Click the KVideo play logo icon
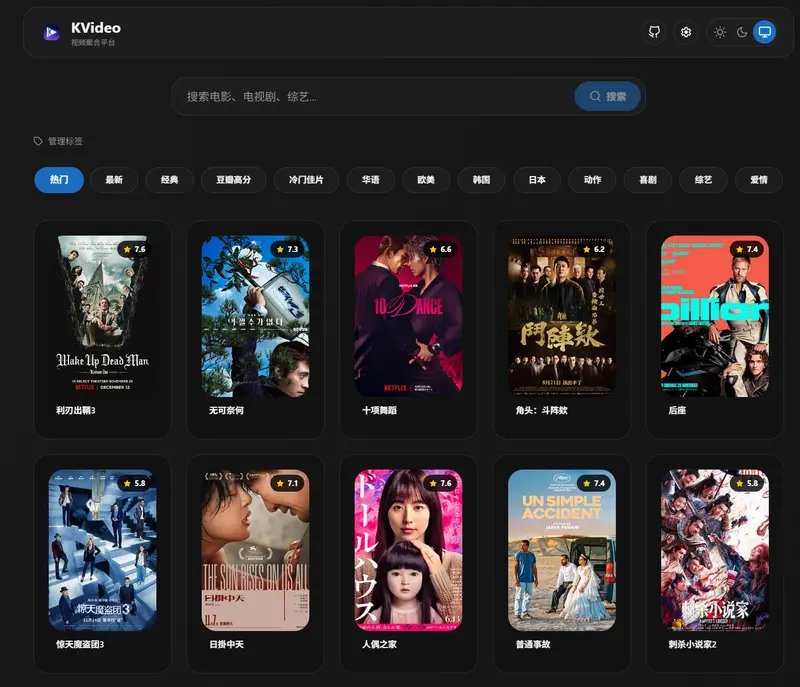Image resolution: width=800 pixels, height=687 pixels. pos(51,30)
